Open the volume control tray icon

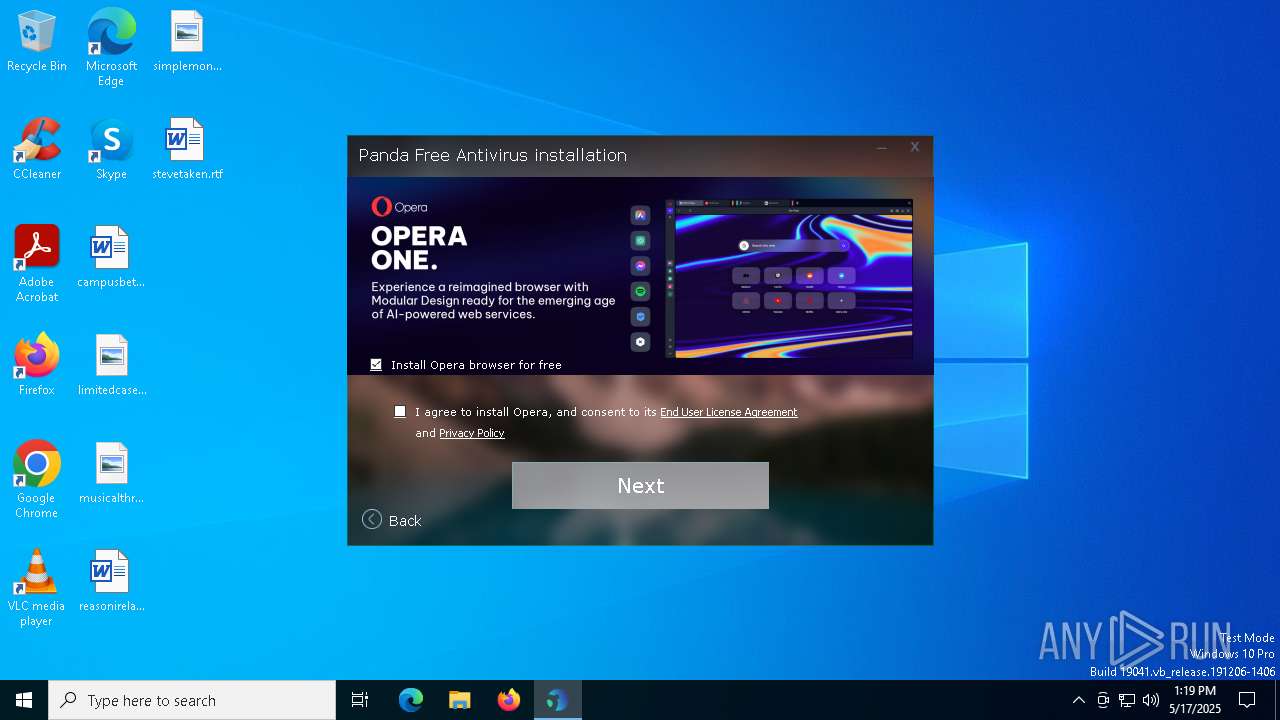(x=1151, y=700)
